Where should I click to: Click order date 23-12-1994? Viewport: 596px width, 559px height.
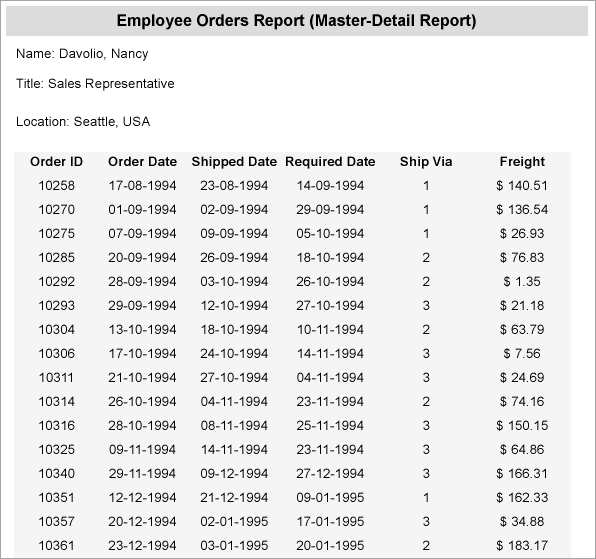(143, 545)
